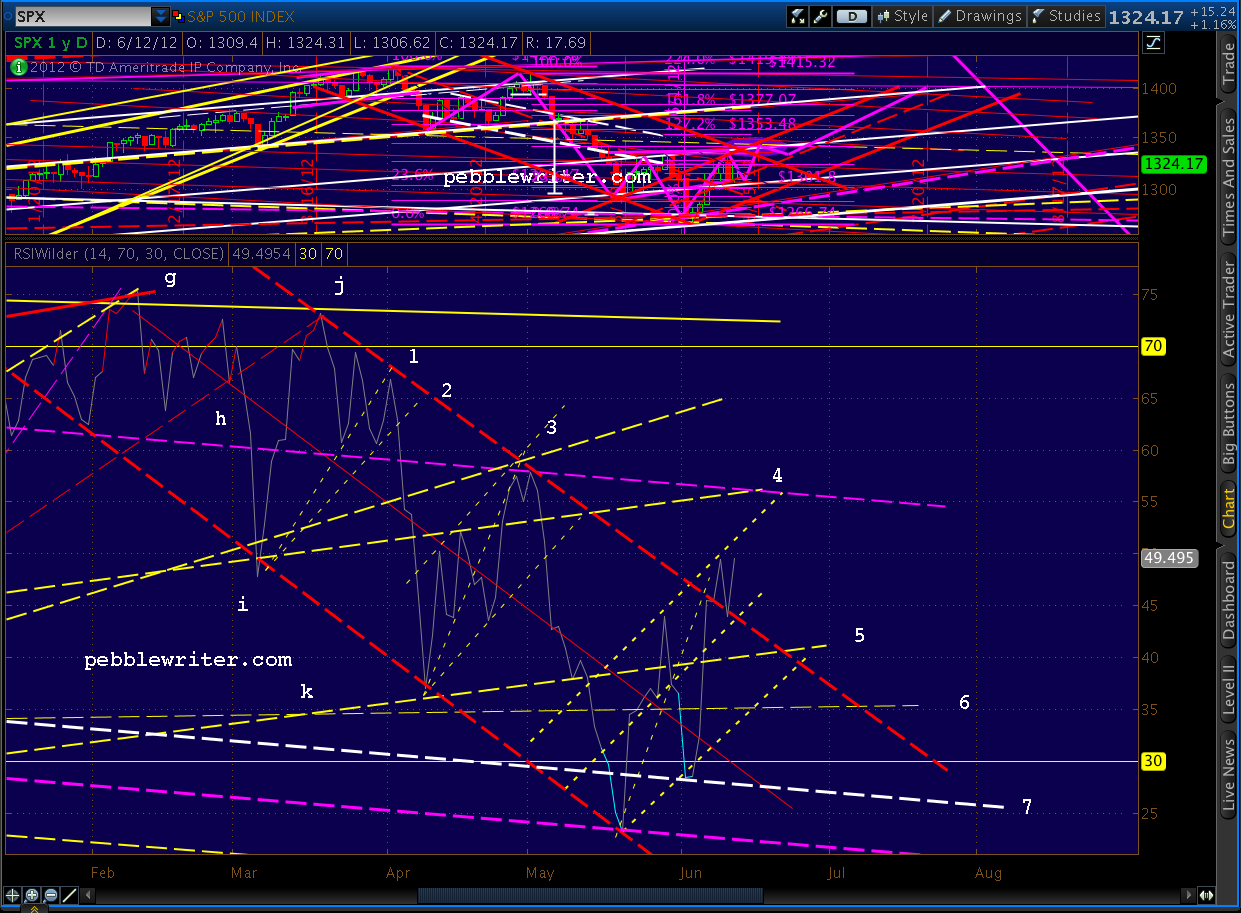Toggle the D daily timeframe button
The height and width of the screenshot is (913, 1241).
click(852, 16)
